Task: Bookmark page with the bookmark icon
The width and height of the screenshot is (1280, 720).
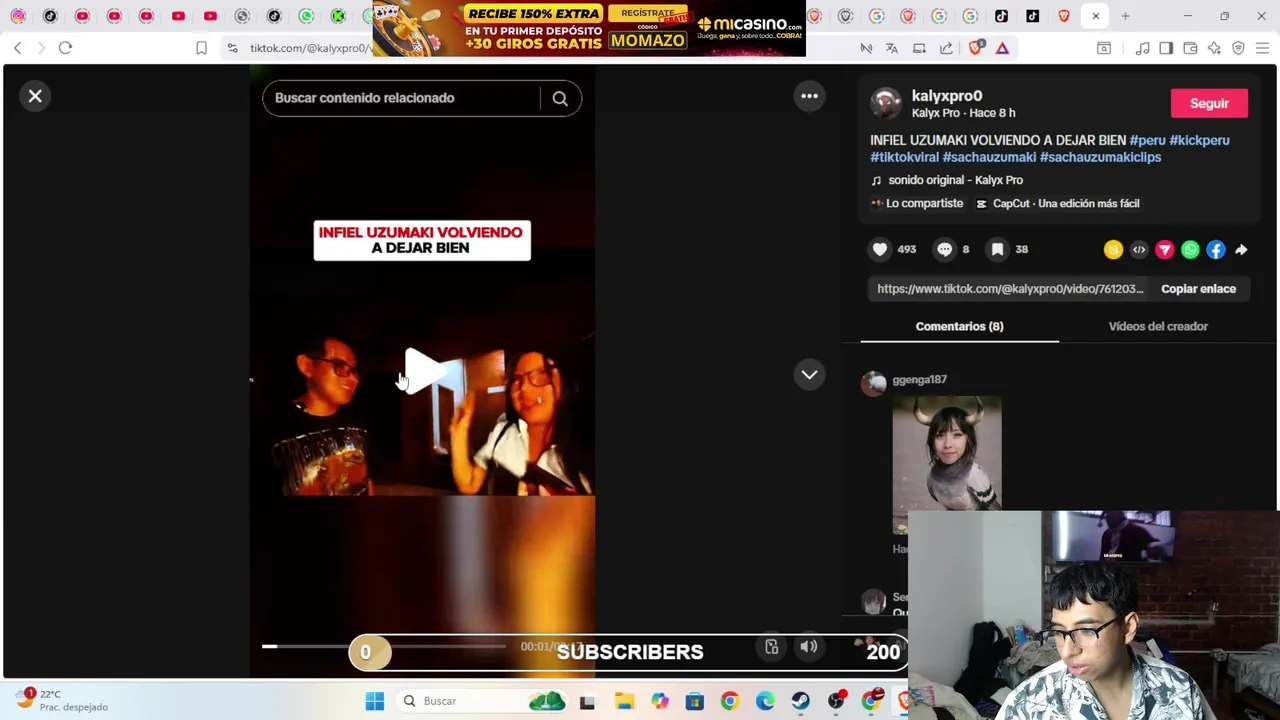Action: (x=201, y=48)
